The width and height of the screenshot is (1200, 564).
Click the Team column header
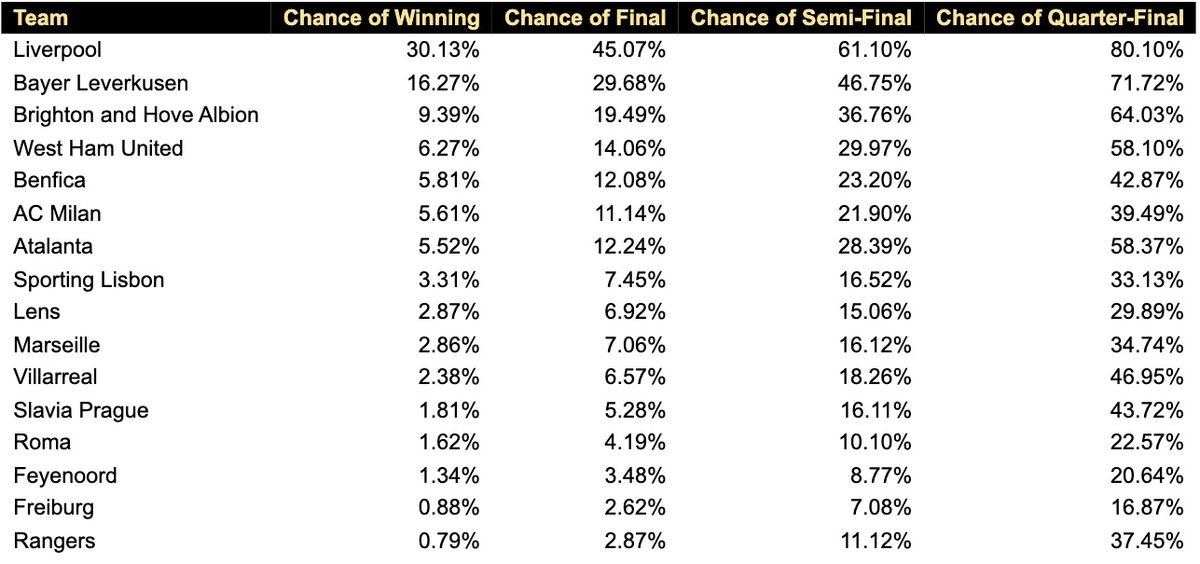click(41, 18)
